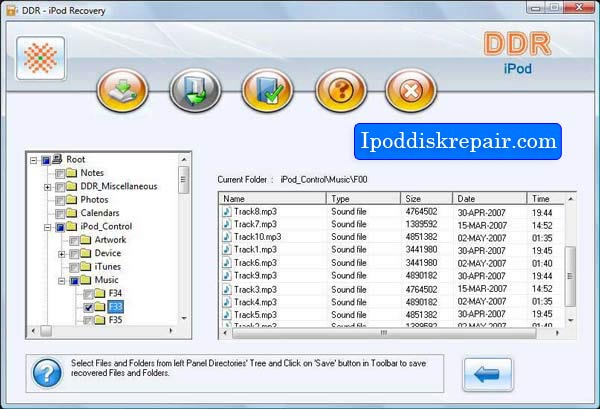Collapse the Music tree node
This screenshot has width=600, height=409.
coord(62,281)
